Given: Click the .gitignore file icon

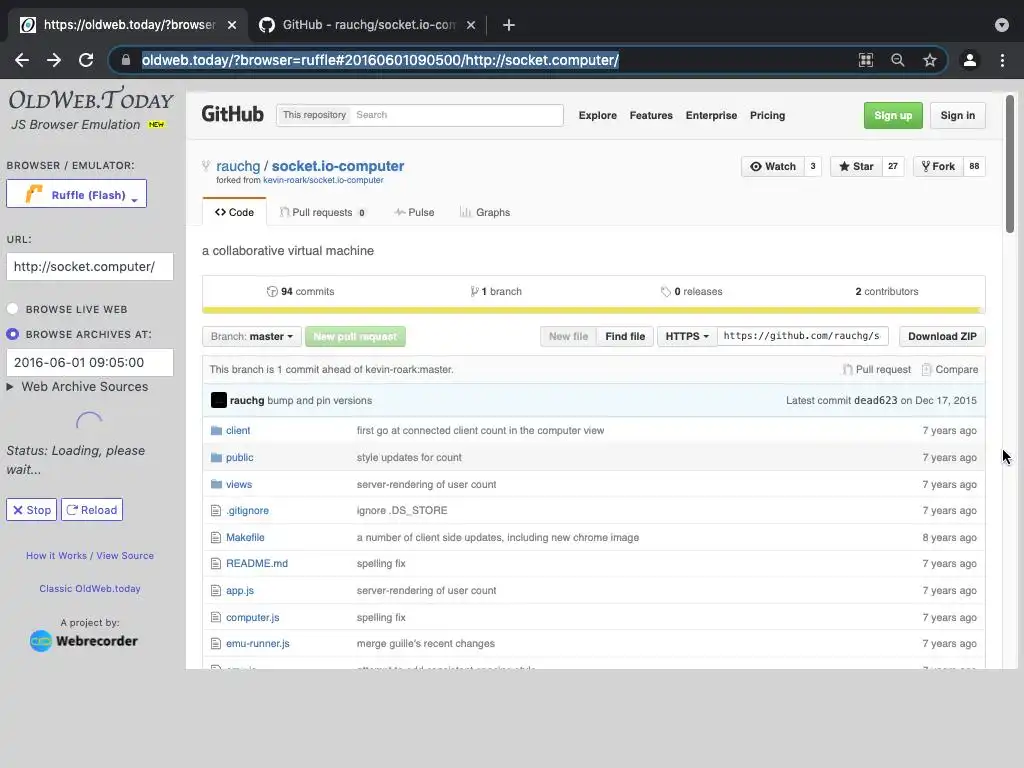Looking at the screenshot, I should click(216, 511).
